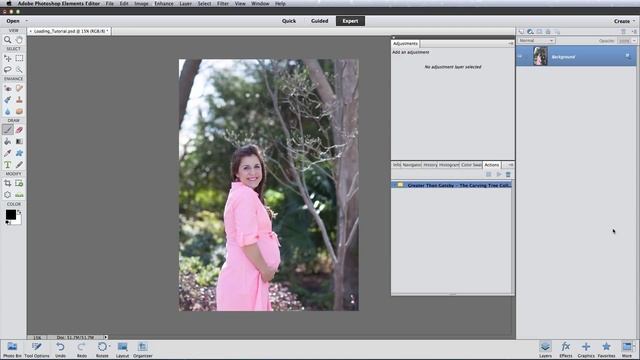
Task: Delete the selected action trash icon
Action: point(508,174)
